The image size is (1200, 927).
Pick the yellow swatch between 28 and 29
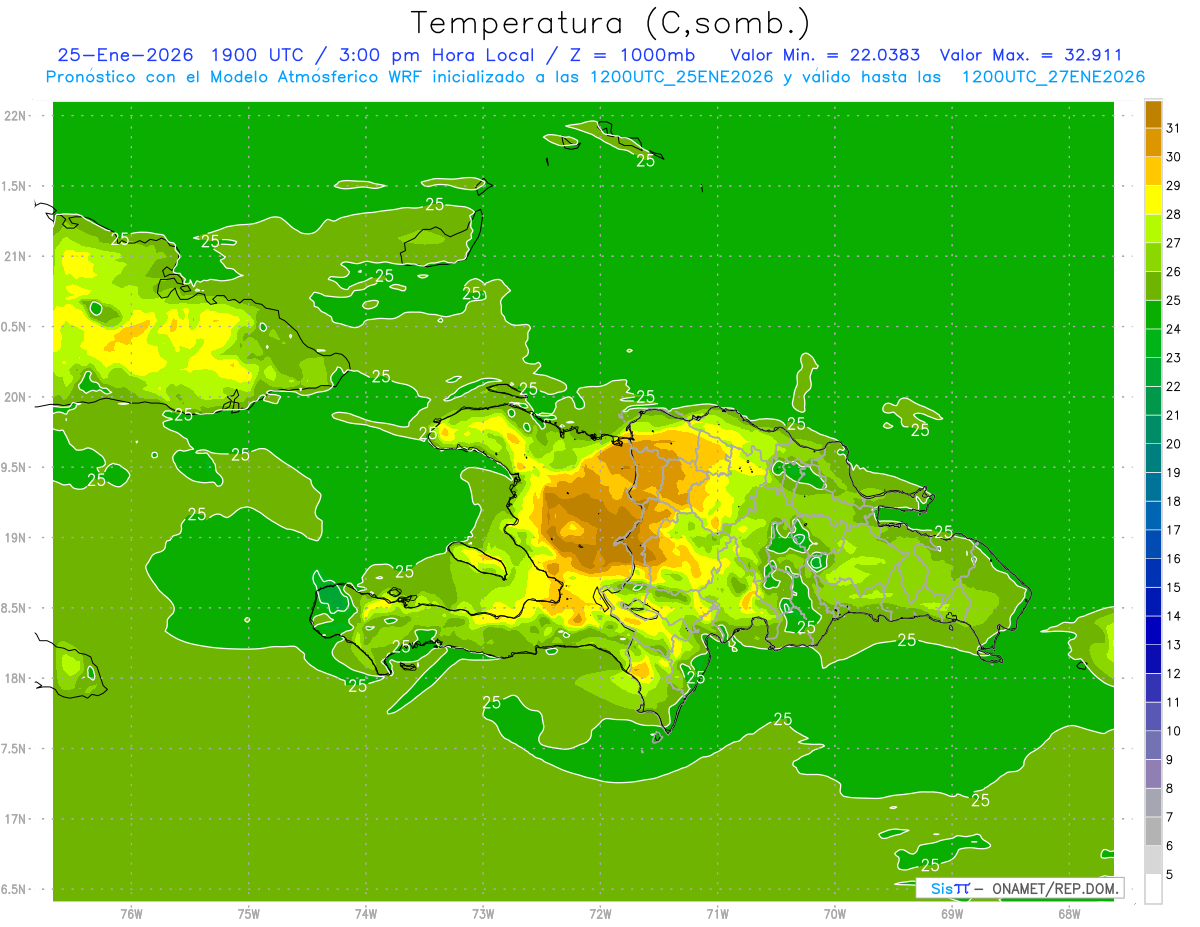[1153, 200]
